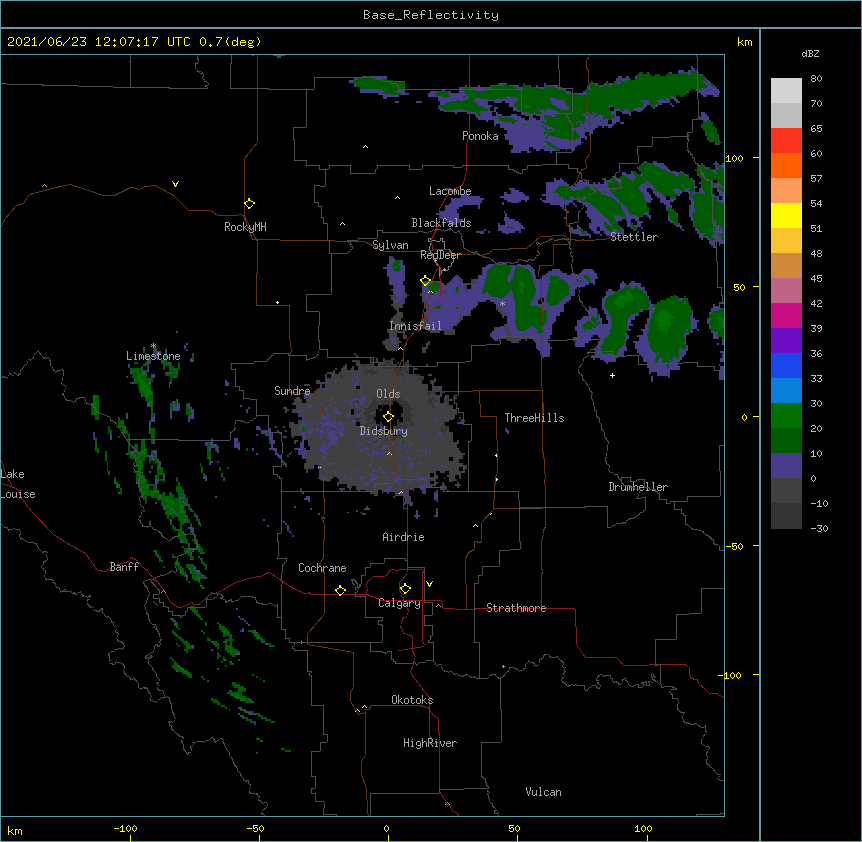Viewport: 862px width, 842px height.
Task: Click the Stettler city label
Action: coord(634,237)
